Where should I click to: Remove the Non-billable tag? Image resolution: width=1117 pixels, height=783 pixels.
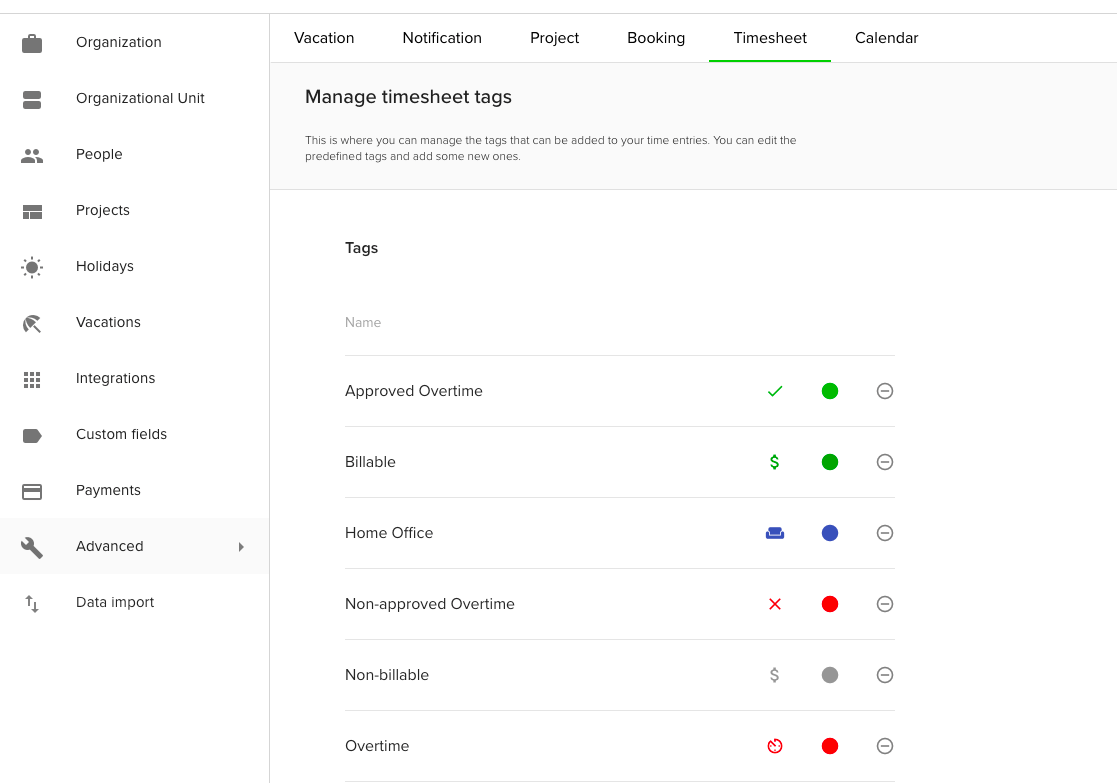(884, 675)
